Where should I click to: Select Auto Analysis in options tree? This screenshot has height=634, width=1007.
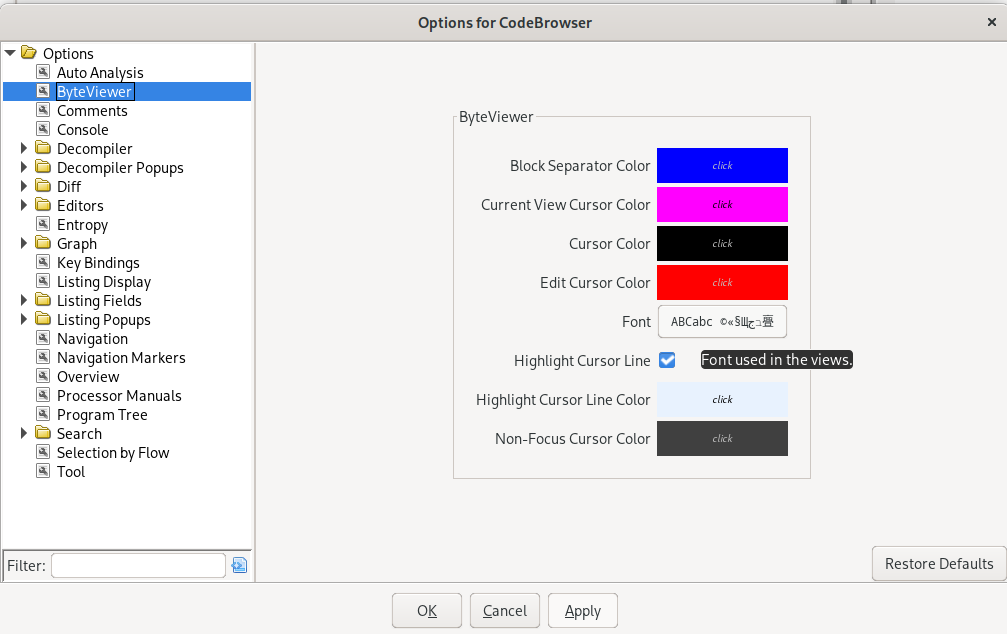click(x=100, y=73)
